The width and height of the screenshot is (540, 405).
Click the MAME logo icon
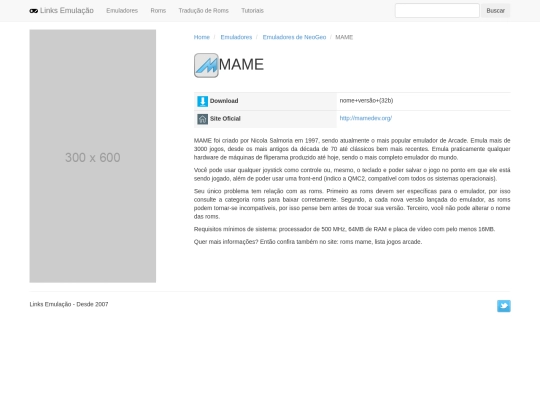206,65
